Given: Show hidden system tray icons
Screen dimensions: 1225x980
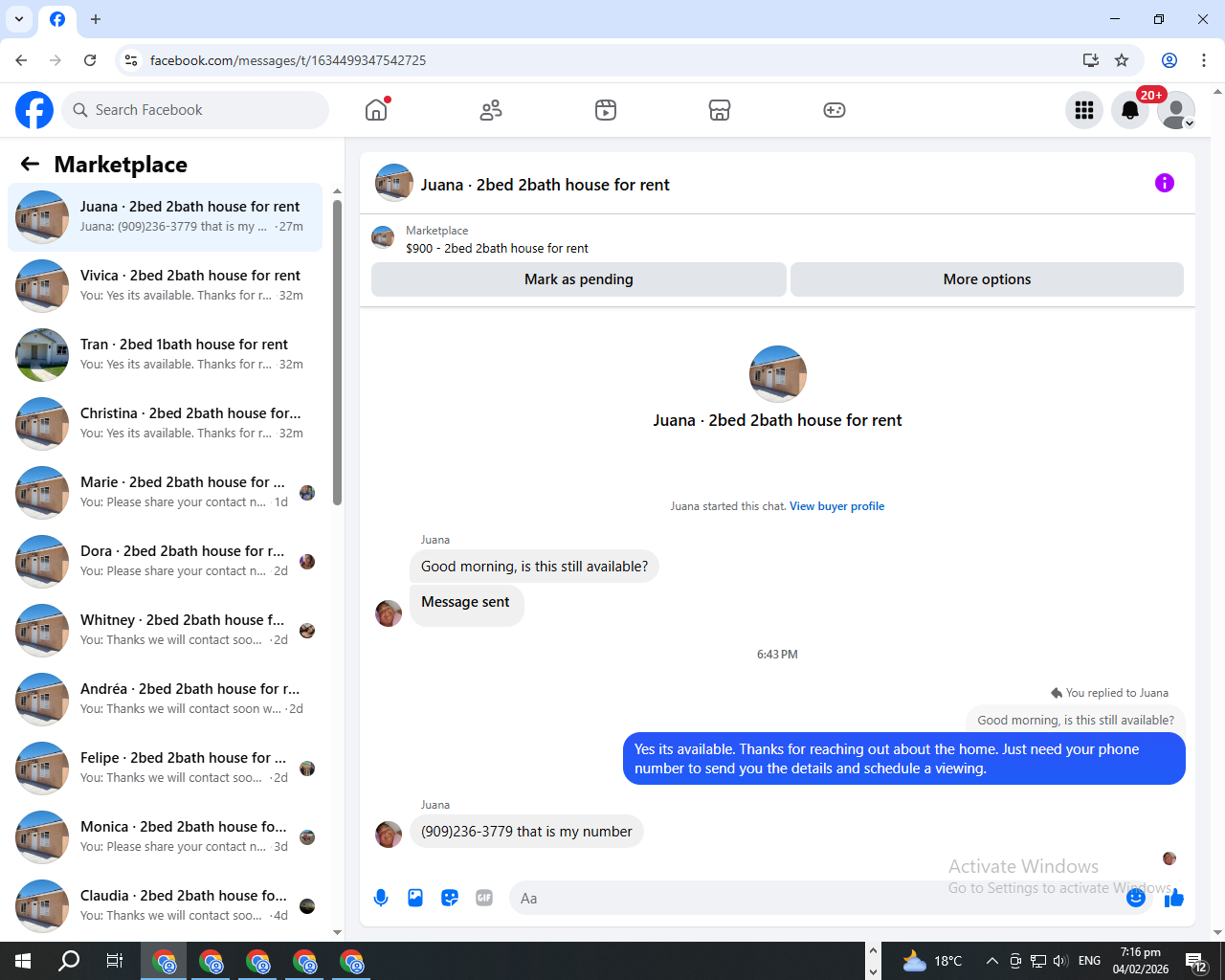Looking at the screenshot, I should click(992, 961).
